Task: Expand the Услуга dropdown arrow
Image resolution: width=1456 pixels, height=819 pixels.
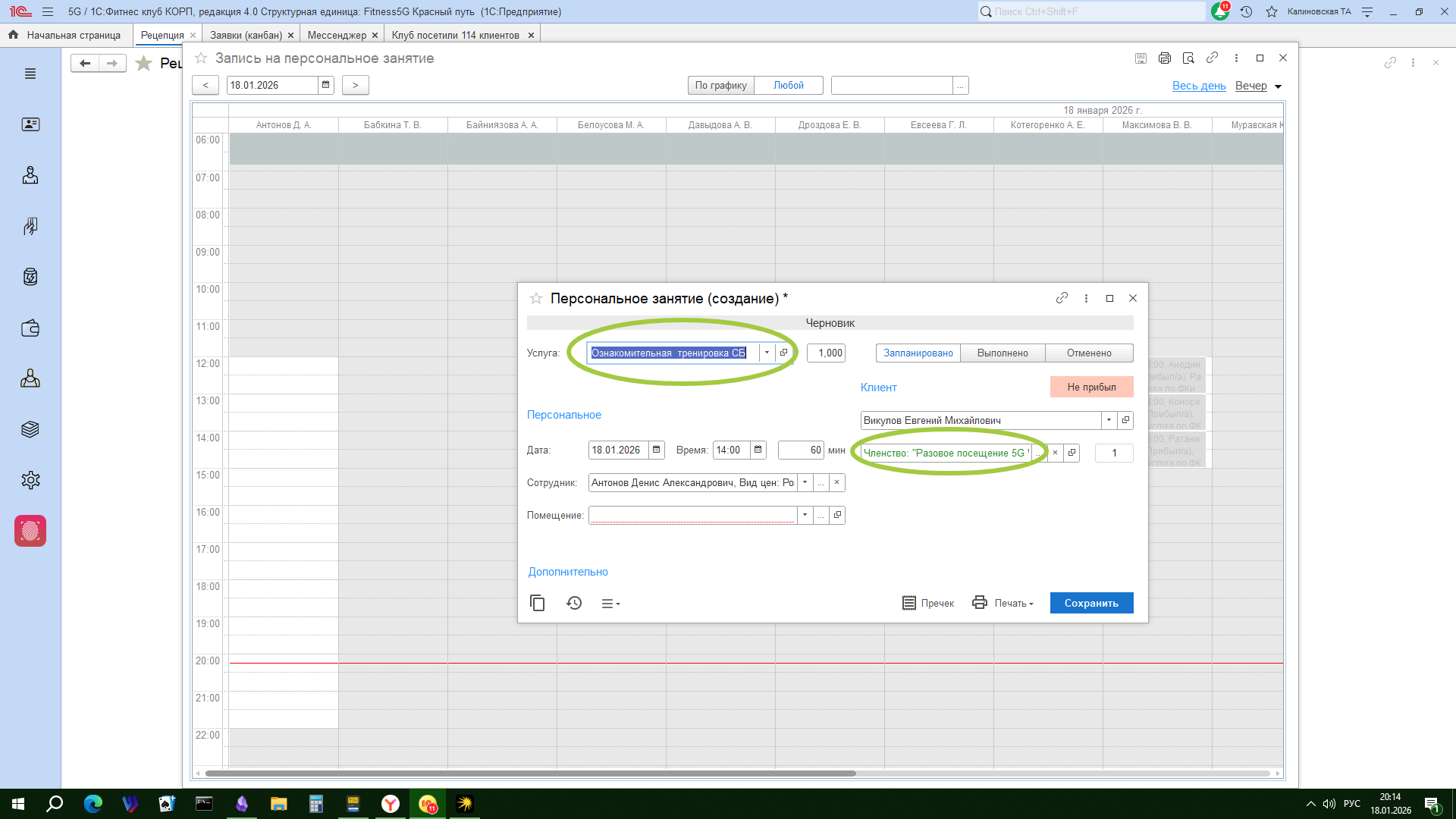Action: (x=767, y=353)
